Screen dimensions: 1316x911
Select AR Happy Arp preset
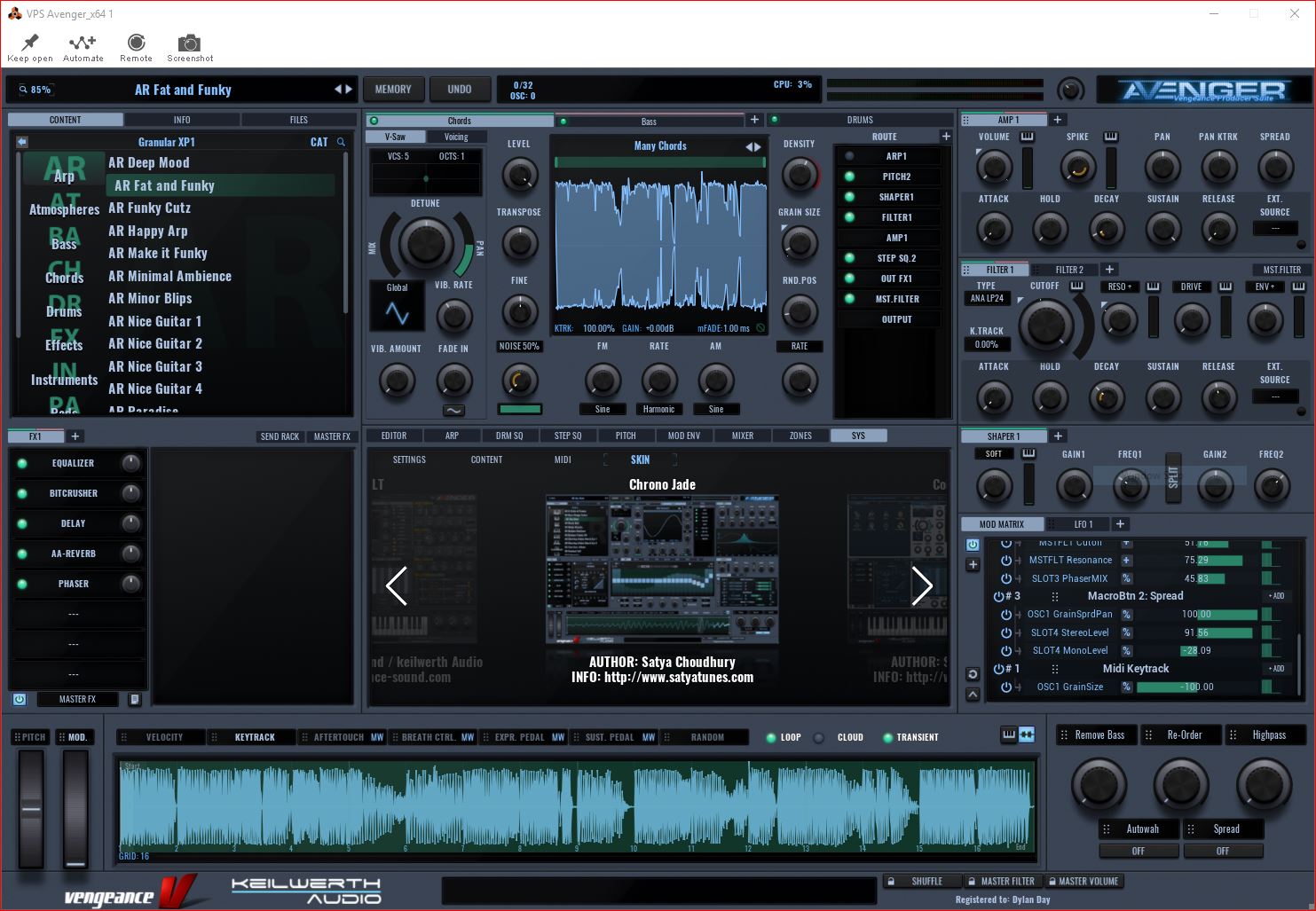(148, 231)
